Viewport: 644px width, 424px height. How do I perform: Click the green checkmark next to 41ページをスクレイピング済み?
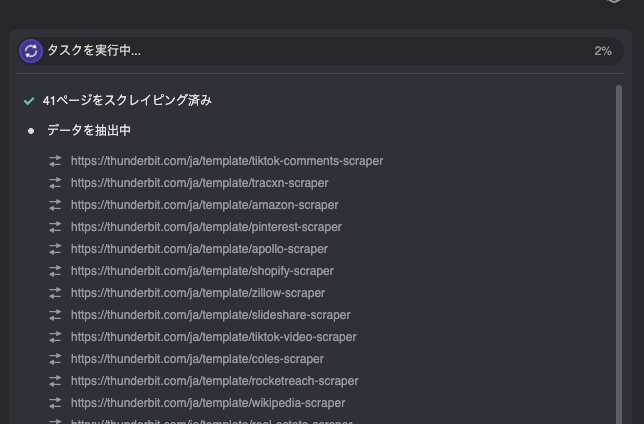(30, 101)
